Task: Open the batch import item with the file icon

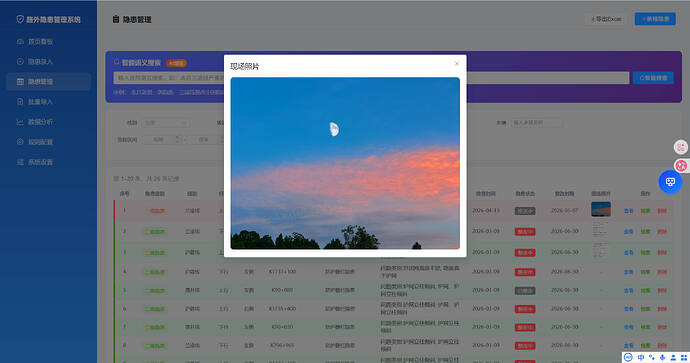Action: tap(48, 102)
